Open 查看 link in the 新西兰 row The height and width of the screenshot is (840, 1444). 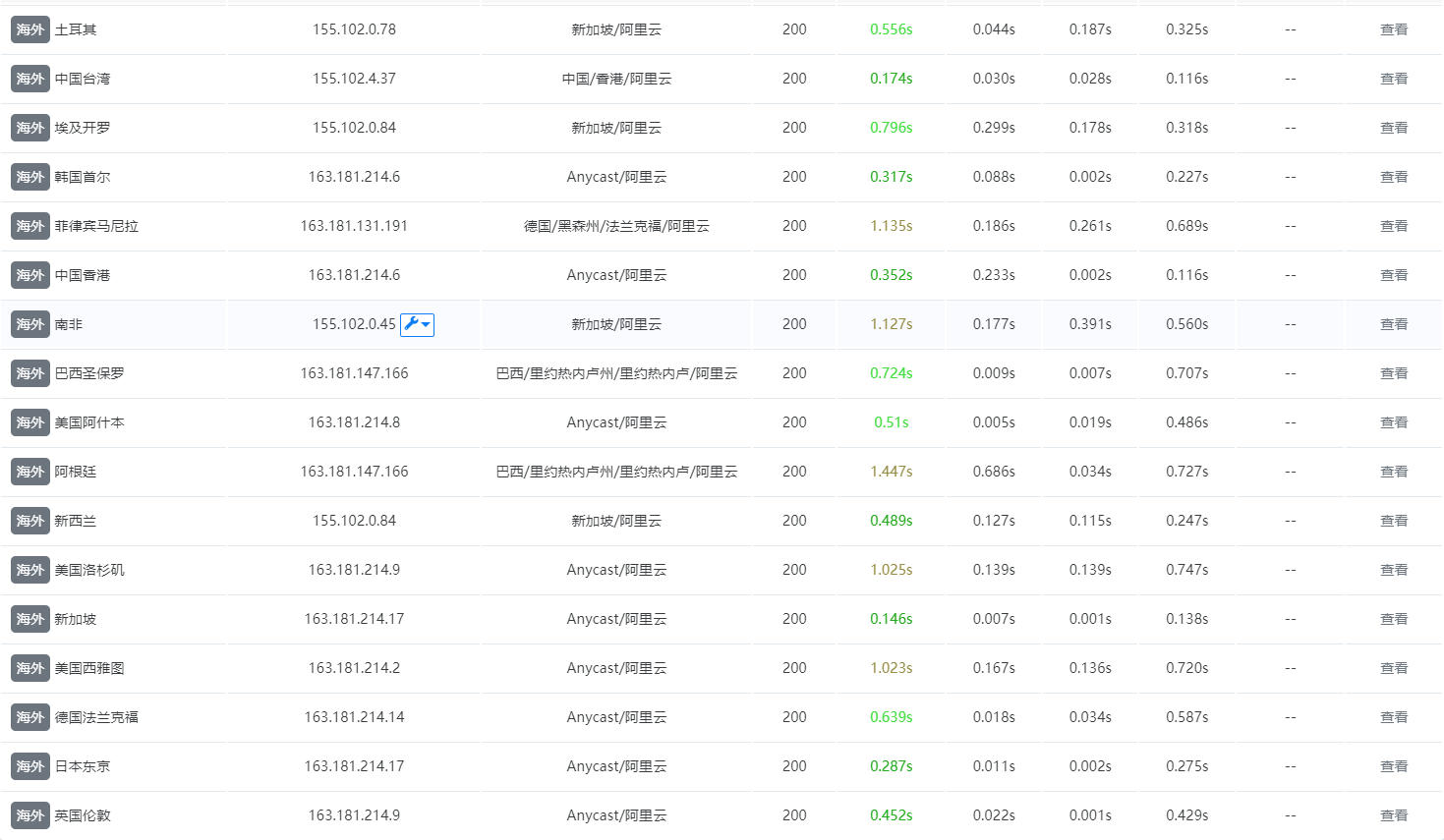coord(1394,521)
